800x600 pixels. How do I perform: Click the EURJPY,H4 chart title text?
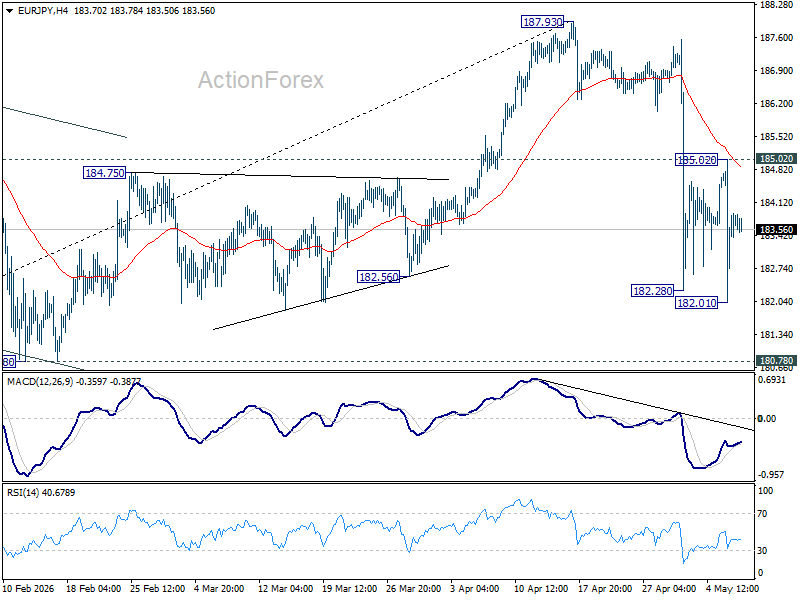pos(43,11)
